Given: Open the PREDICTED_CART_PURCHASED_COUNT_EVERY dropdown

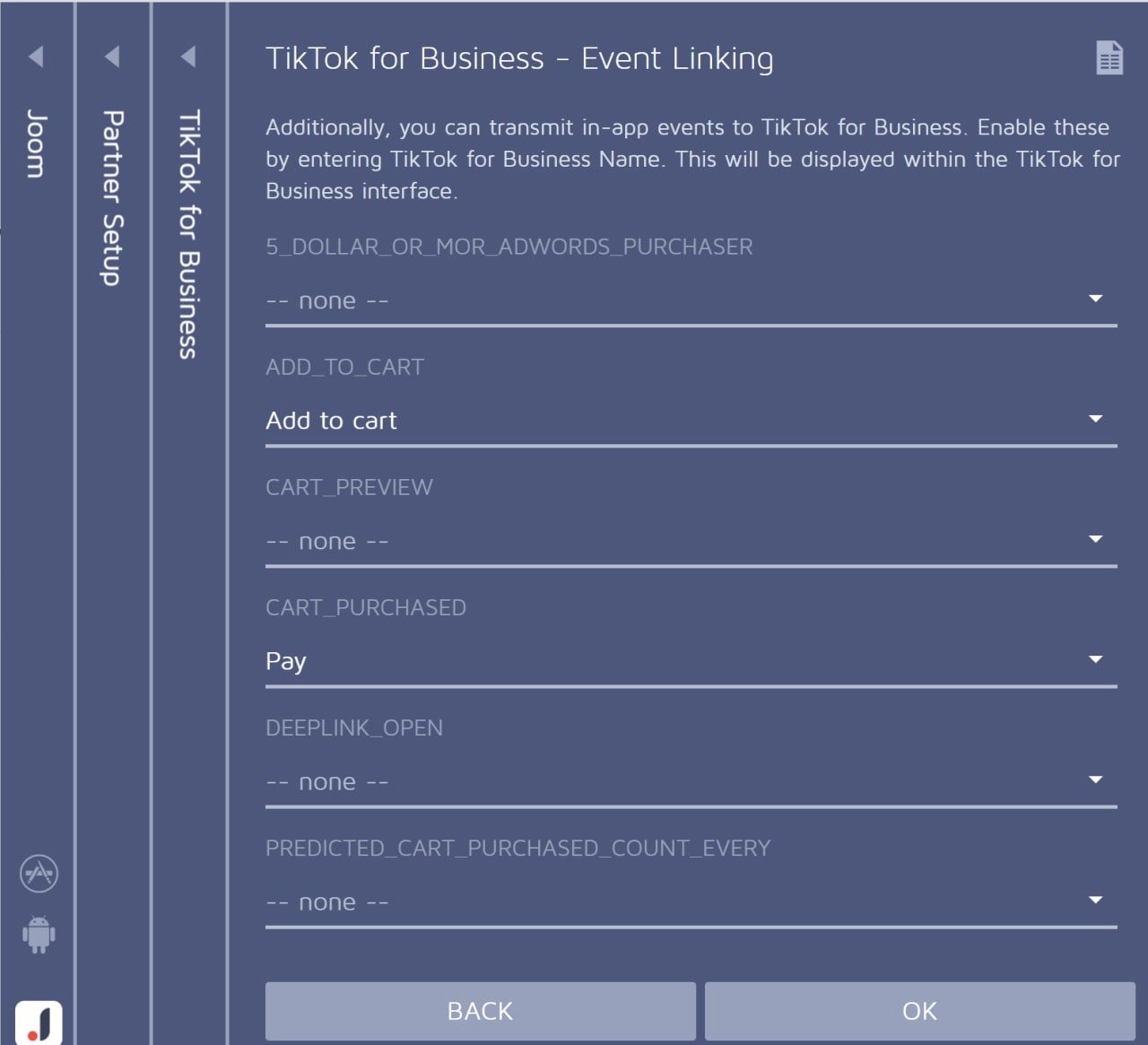Looking at the screenshot, I should point(1095,900).
